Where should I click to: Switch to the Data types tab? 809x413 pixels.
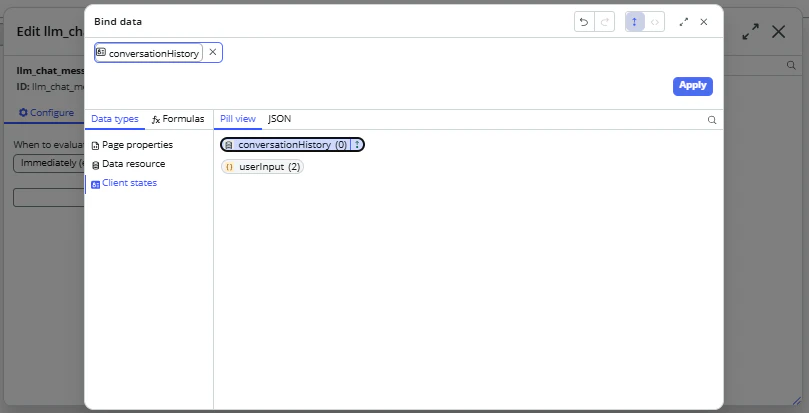click(x=115, y=119)
